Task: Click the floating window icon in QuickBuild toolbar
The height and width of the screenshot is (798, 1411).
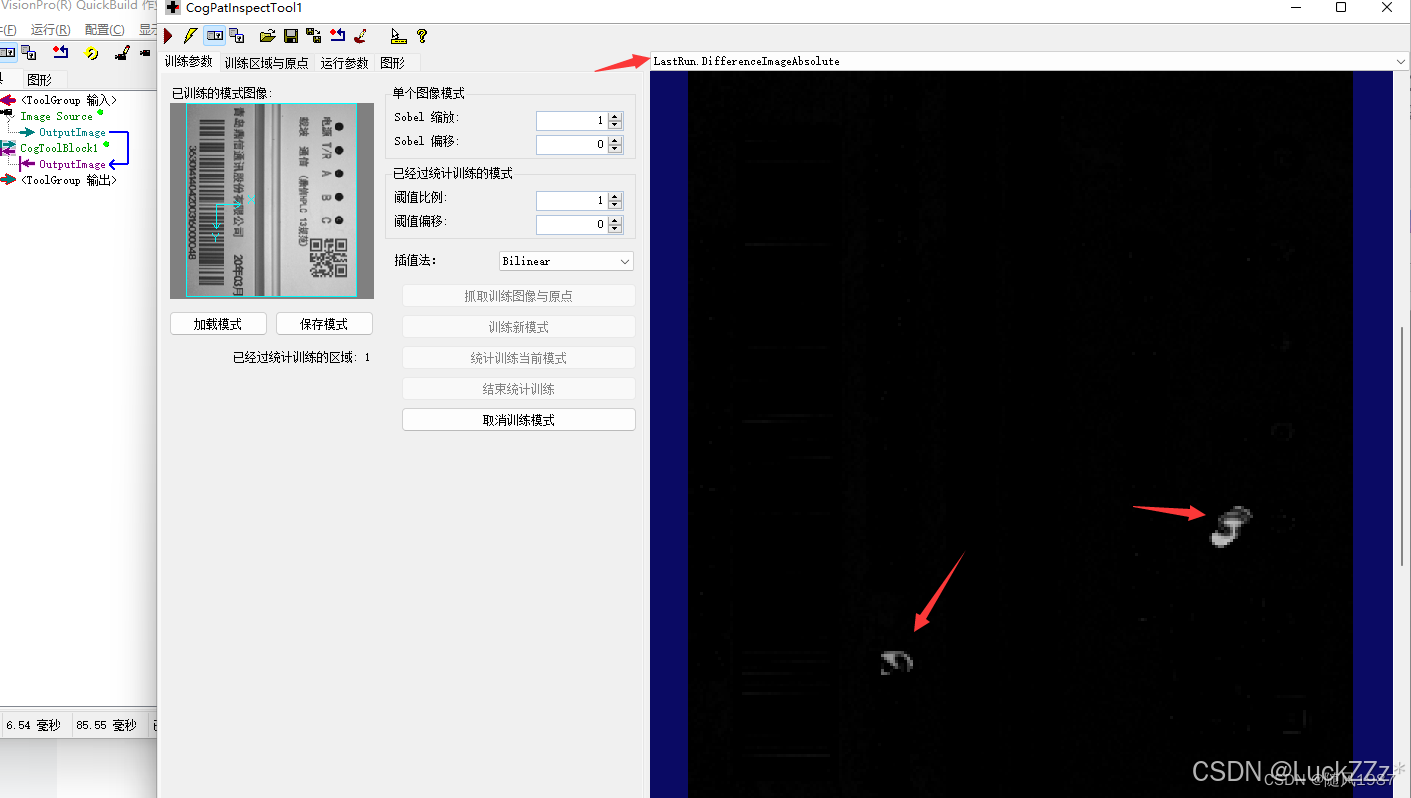Action: [29, 53]
